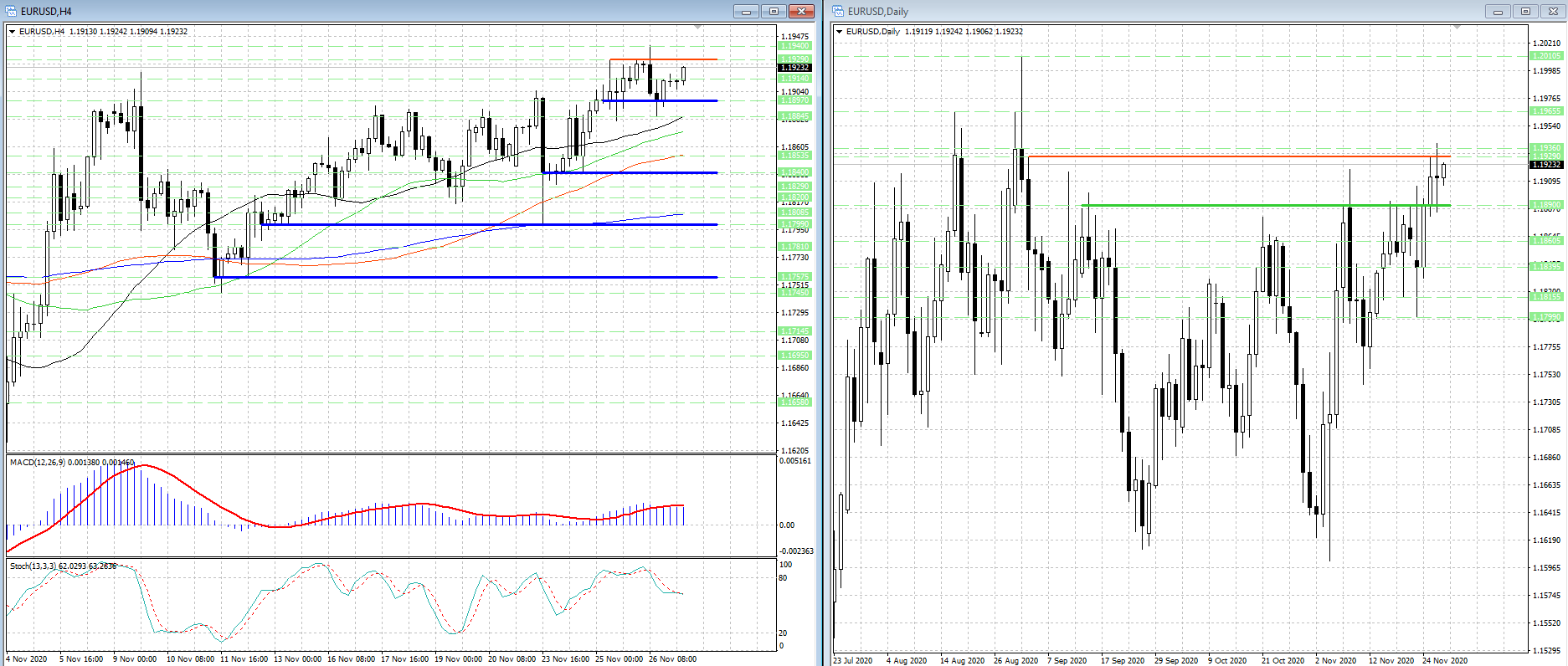Close the EURUSD,Daily chart window
This screenshot has height=666, width=1568.
1553,11
